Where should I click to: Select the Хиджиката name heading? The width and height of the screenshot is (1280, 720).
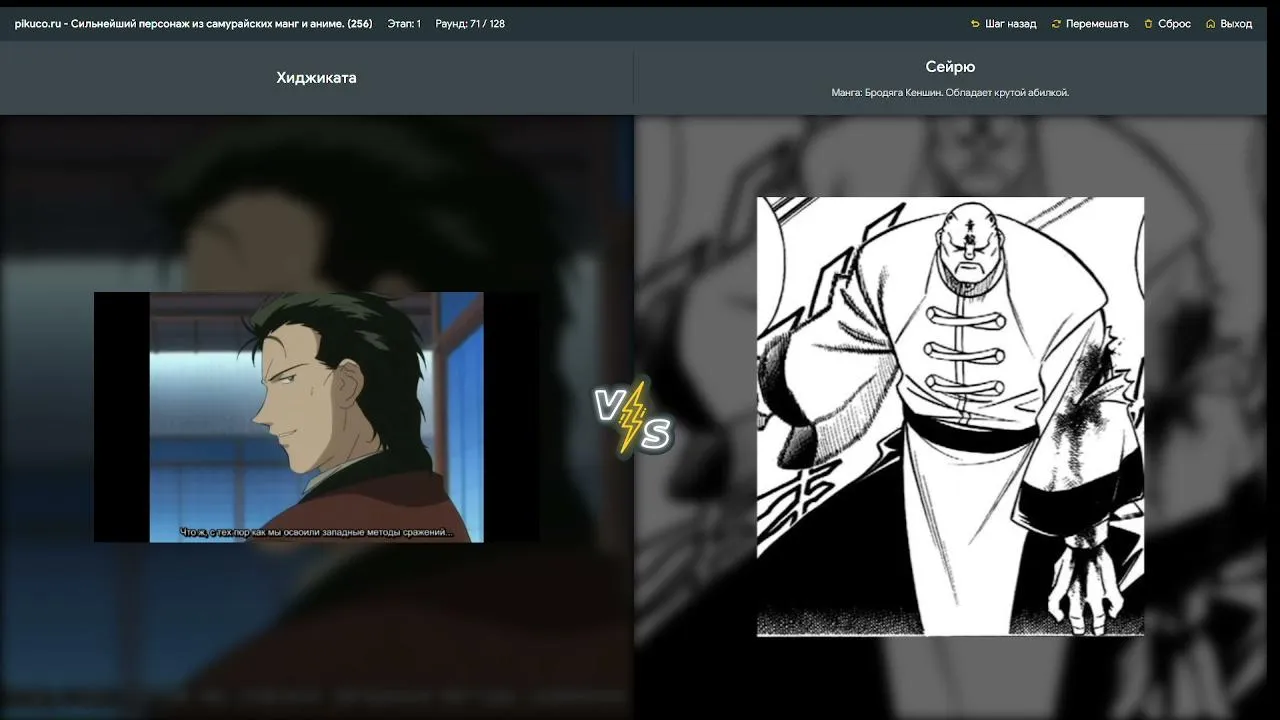coord(316,78)
